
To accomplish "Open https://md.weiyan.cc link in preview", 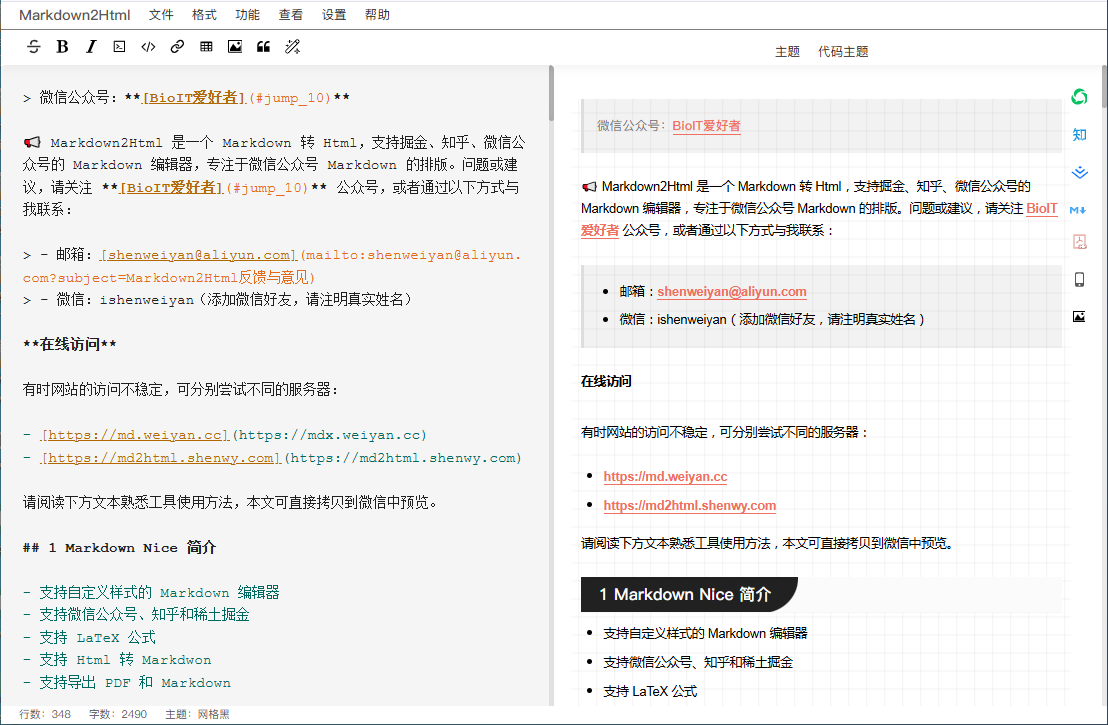I will pos(665,476).
